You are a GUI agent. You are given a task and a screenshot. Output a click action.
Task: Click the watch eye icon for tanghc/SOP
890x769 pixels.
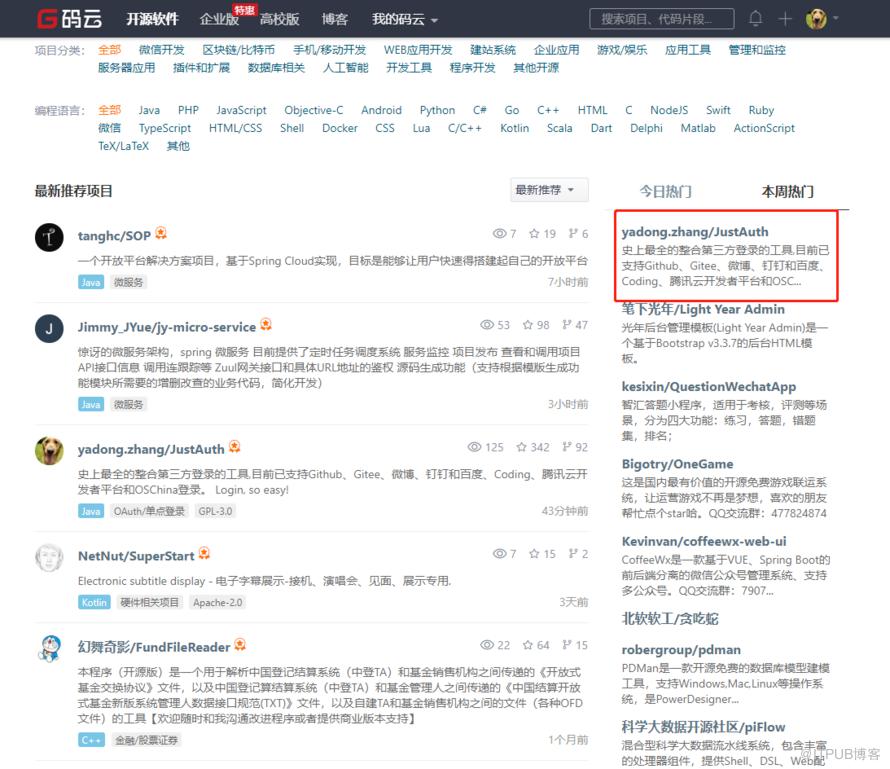tap(499, 234)
